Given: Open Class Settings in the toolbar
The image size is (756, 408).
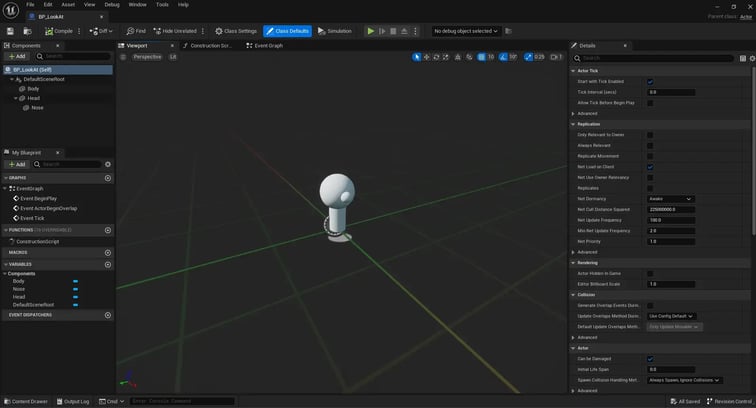Looking at the screenshot, I should click(236, 31).
